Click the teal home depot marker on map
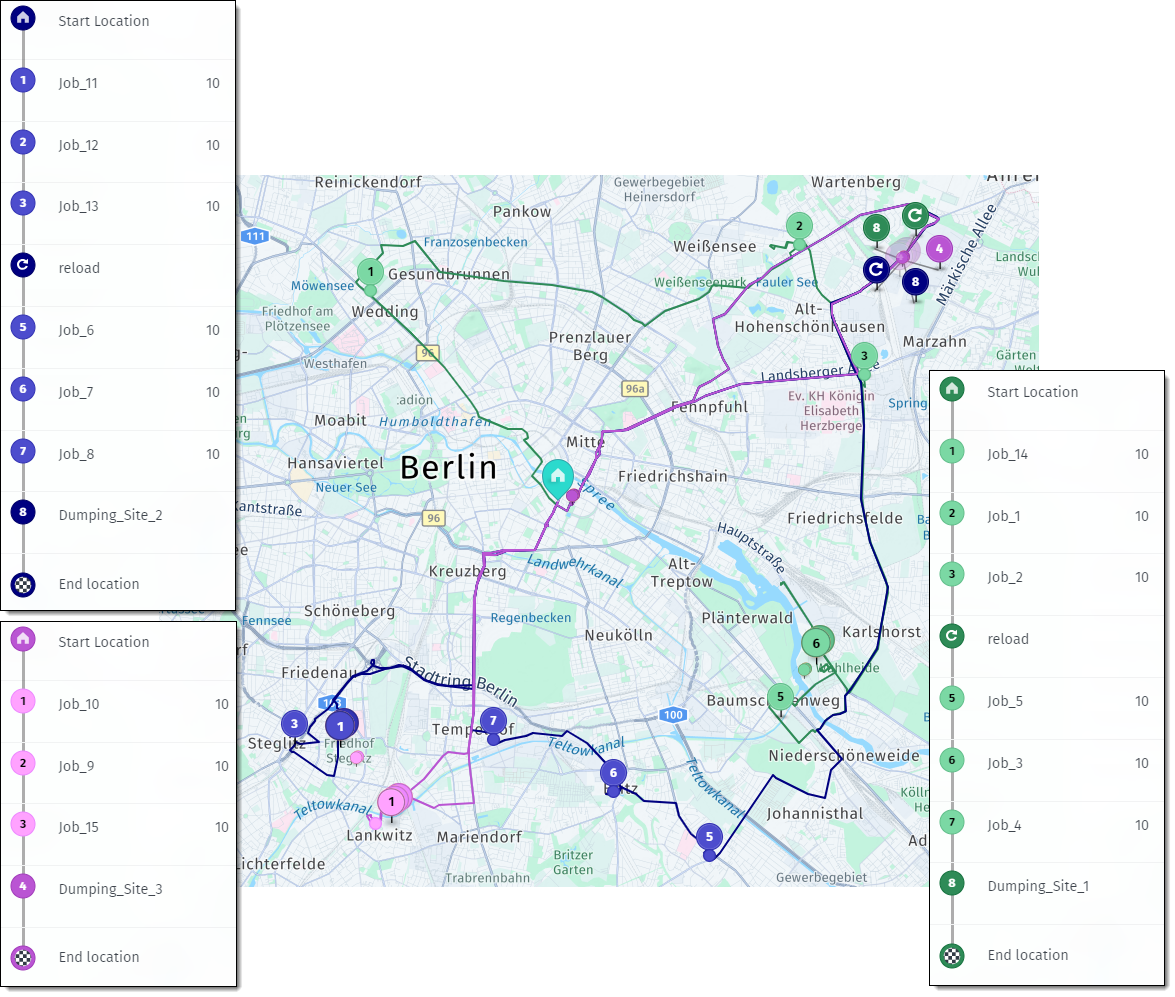 (558, 477)
